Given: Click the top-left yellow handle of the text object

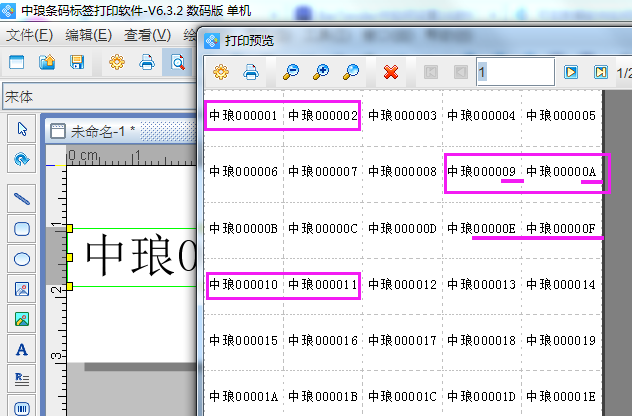Looking at the screenshot, I should coord(69,229).
